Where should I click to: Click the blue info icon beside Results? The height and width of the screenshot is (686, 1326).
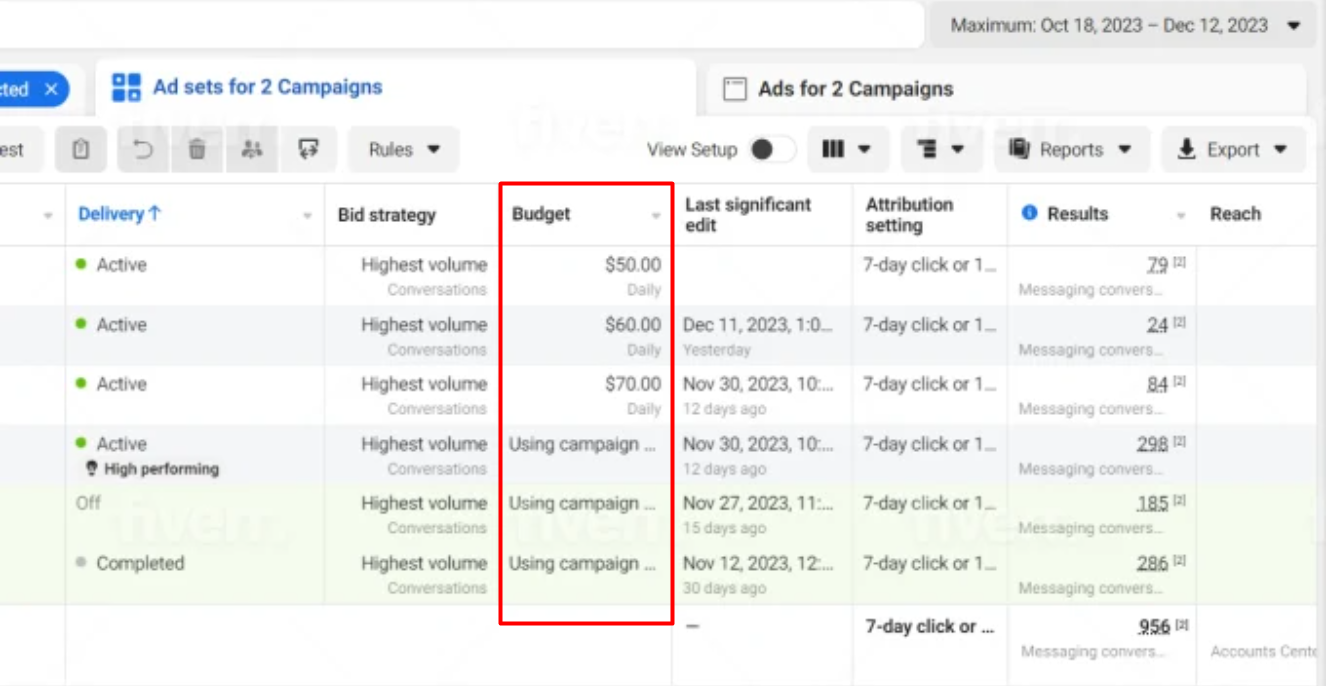pos(1029,213)
